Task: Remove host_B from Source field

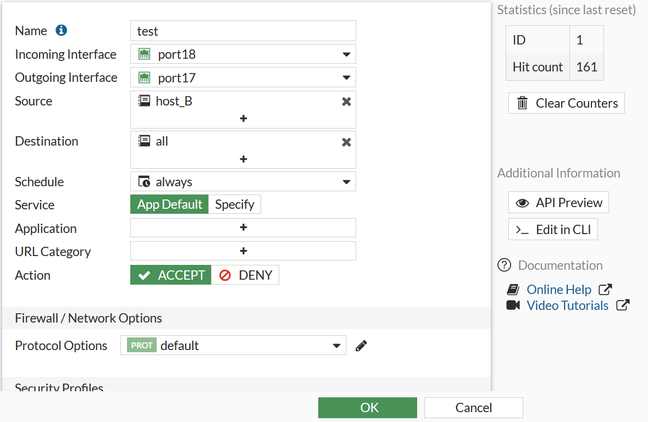Action: (346, 101)
